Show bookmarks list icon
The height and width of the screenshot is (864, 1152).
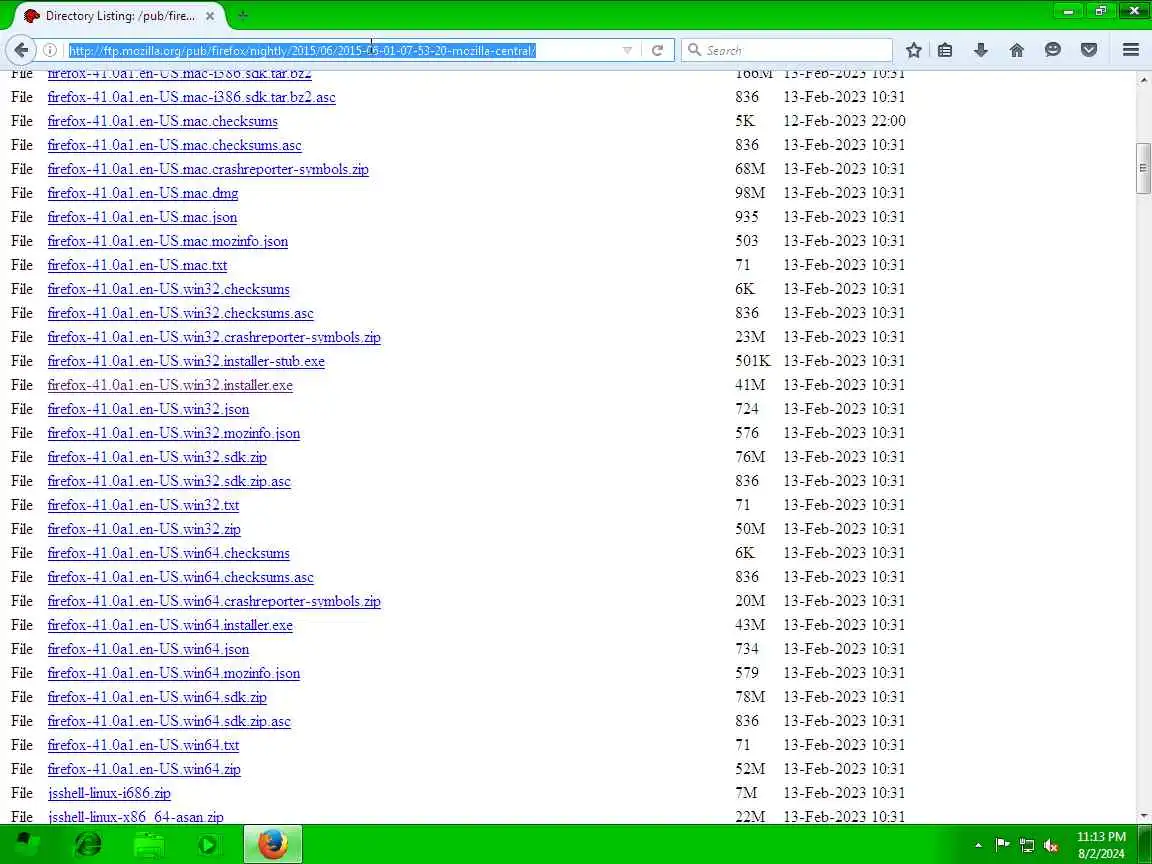click(x=945, y=50)
